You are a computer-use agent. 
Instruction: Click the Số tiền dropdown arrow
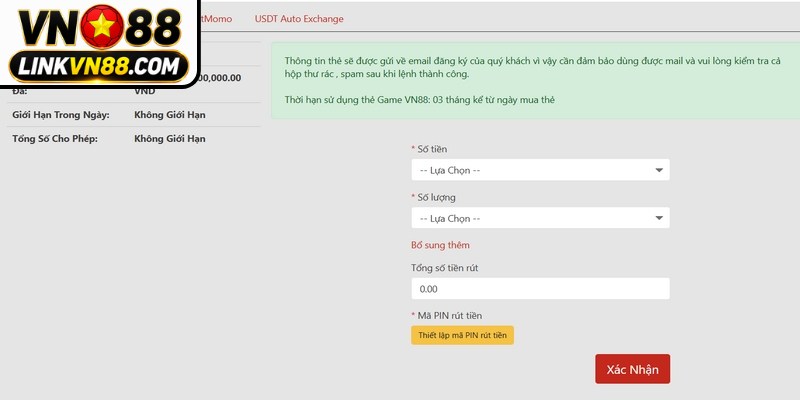point(659,170)
